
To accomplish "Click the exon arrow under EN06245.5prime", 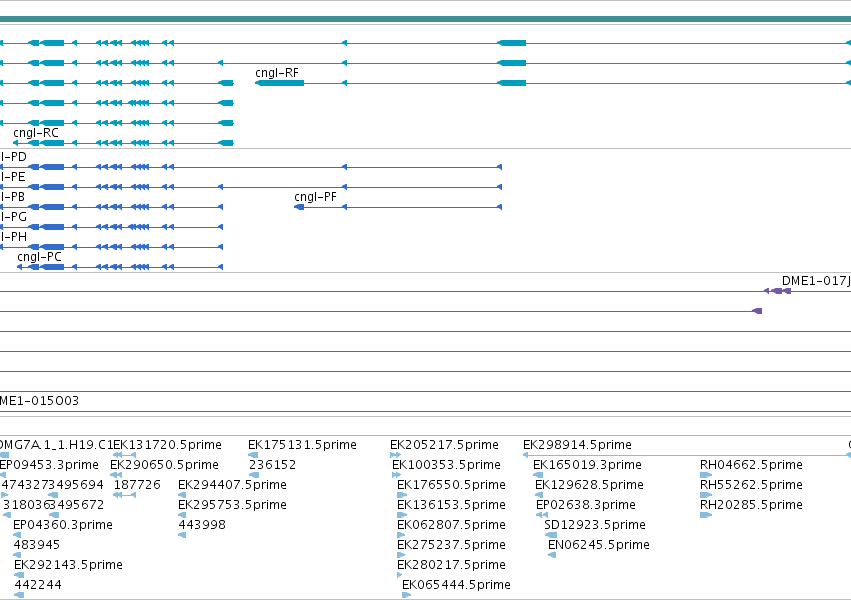I will (552, 556).
